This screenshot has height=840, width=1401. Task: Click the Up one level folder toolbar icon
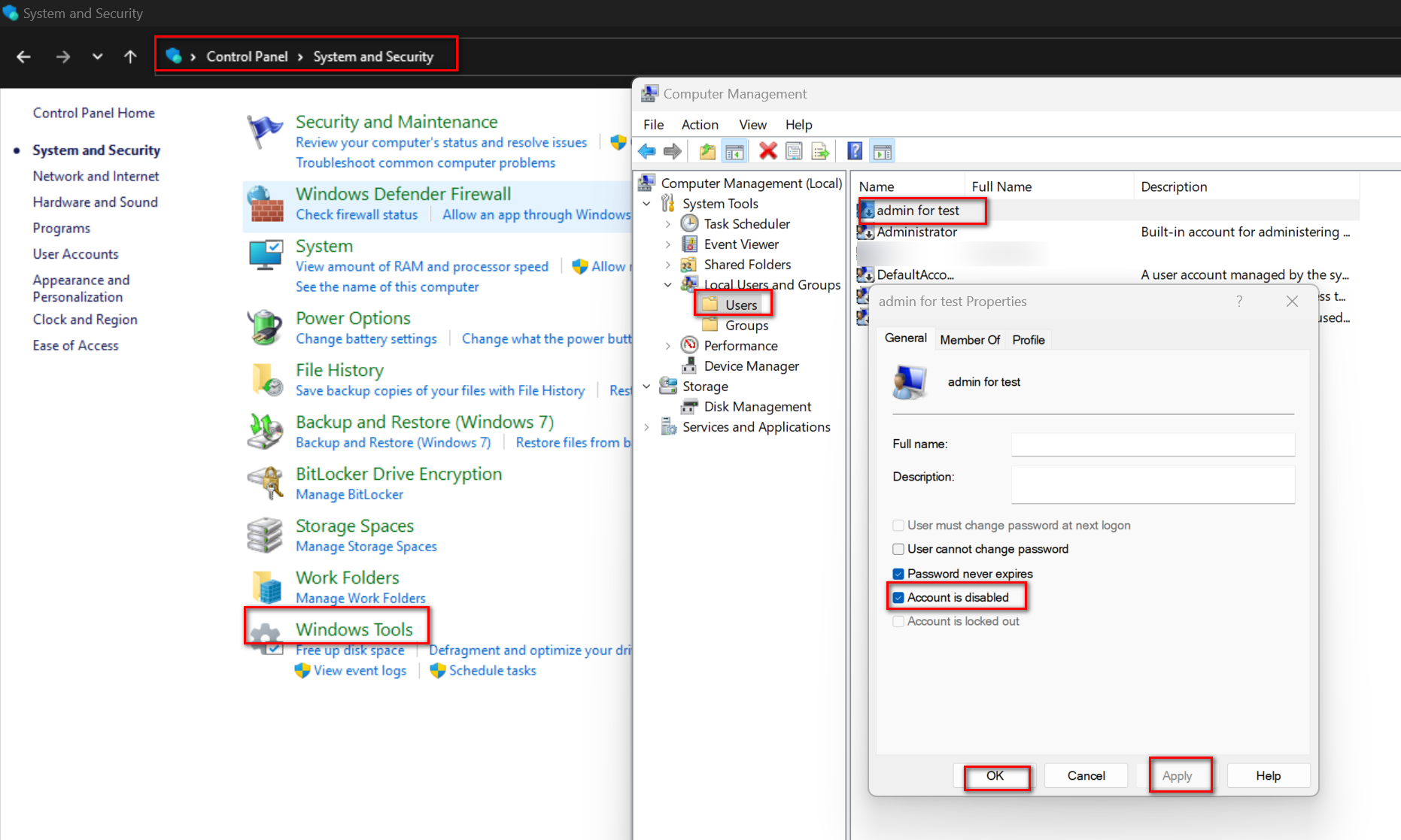pos(707,151)
